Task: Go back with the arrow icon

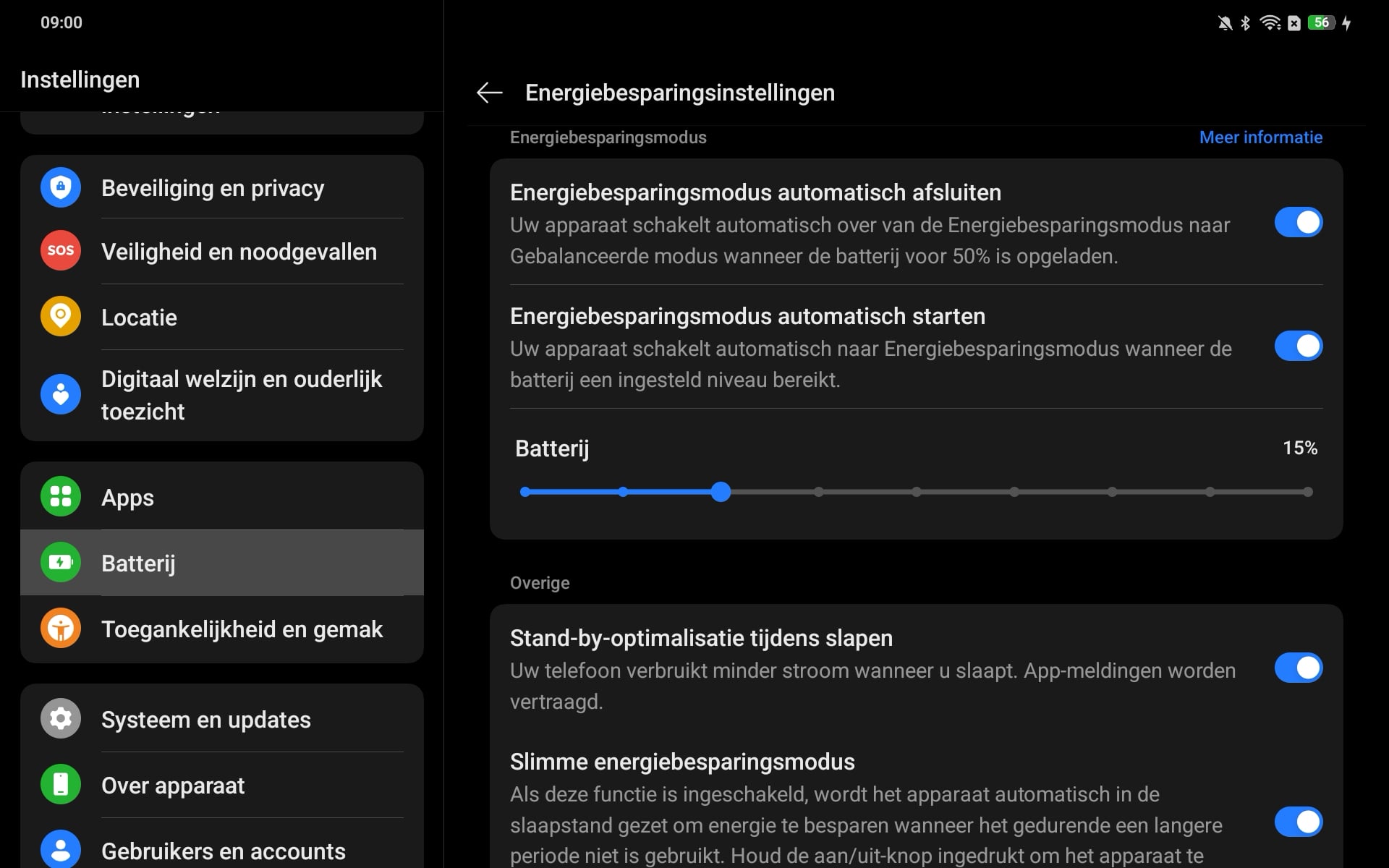Action: coord(490,93)
